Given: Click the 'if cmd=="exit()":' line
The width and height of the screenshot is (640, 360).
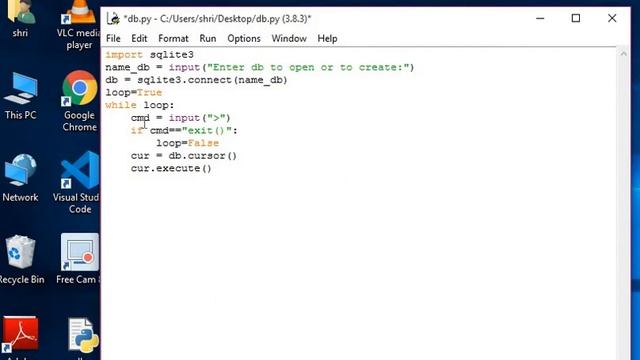Looking at the screenshot, I should click(x=184, y=131).
